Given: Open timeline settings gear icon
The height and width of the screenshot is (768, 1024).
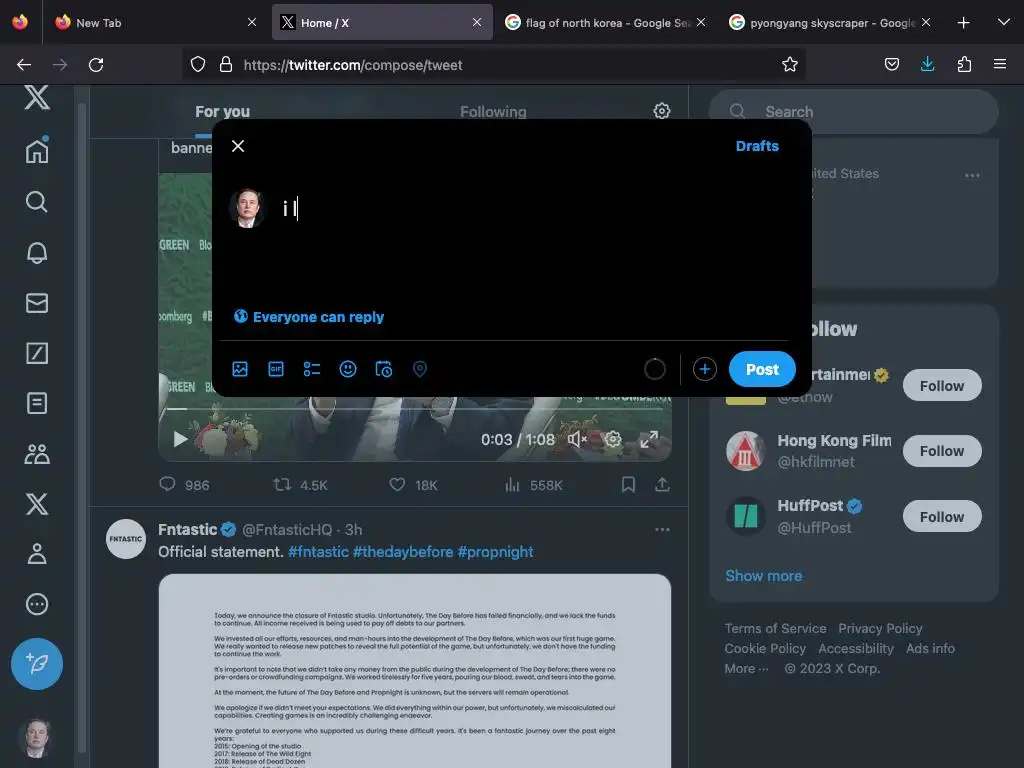Looking at the screenshot, I should (662, 111).
